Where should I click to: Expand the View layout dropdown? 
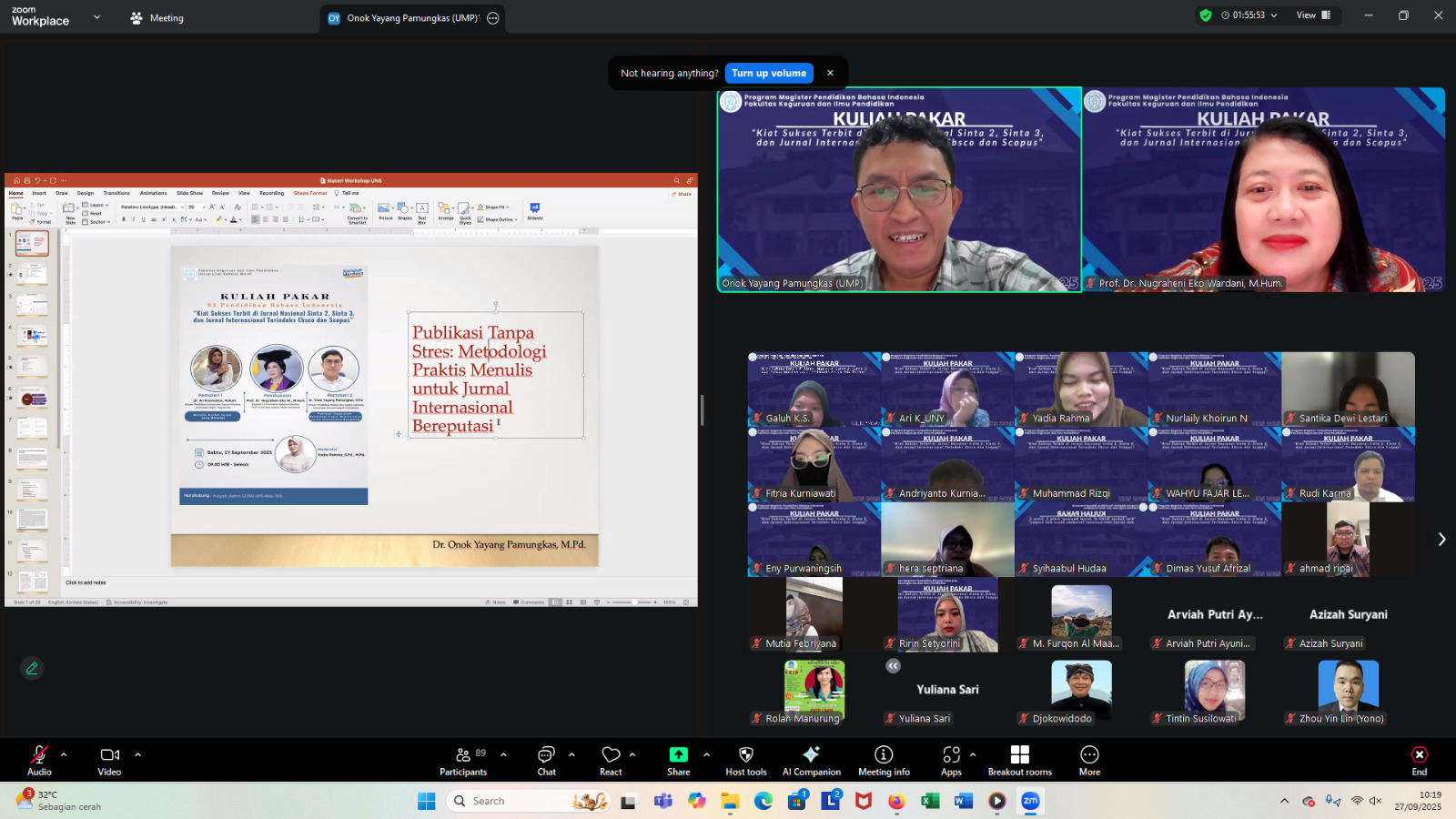tap(1313, 15)
